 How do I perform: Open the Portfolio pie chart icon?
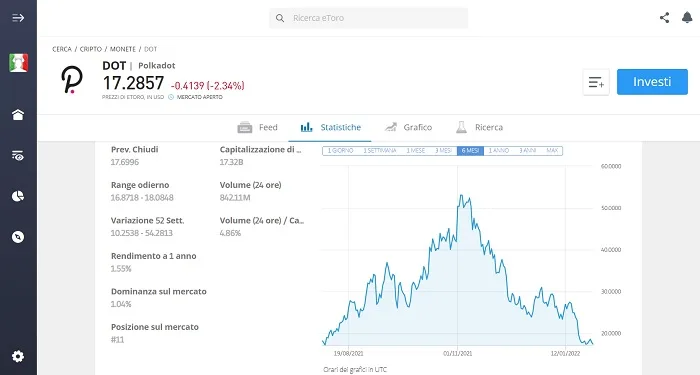[18, 196]
